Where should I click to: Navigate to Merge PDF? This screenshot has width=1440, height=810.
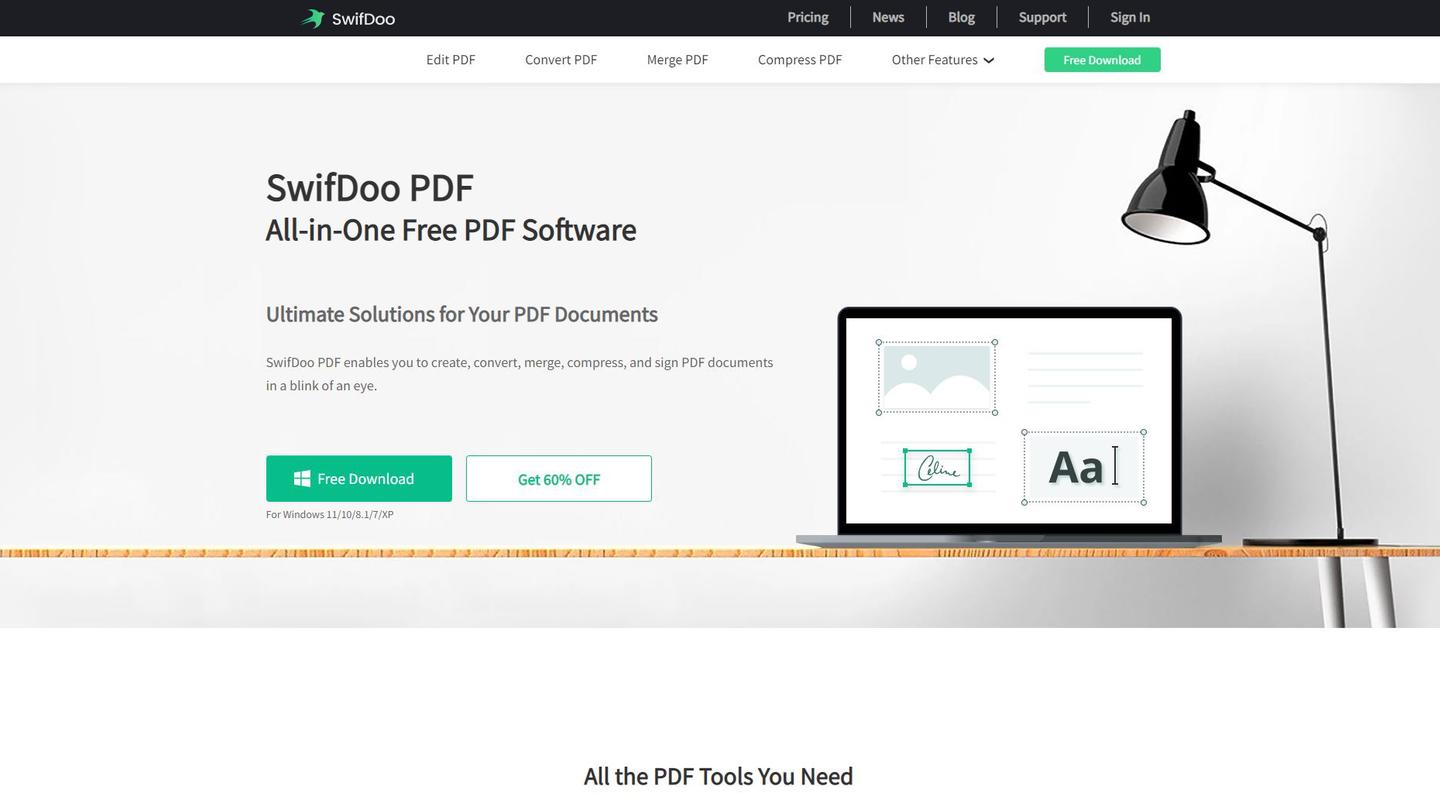(x=677, y=60)
